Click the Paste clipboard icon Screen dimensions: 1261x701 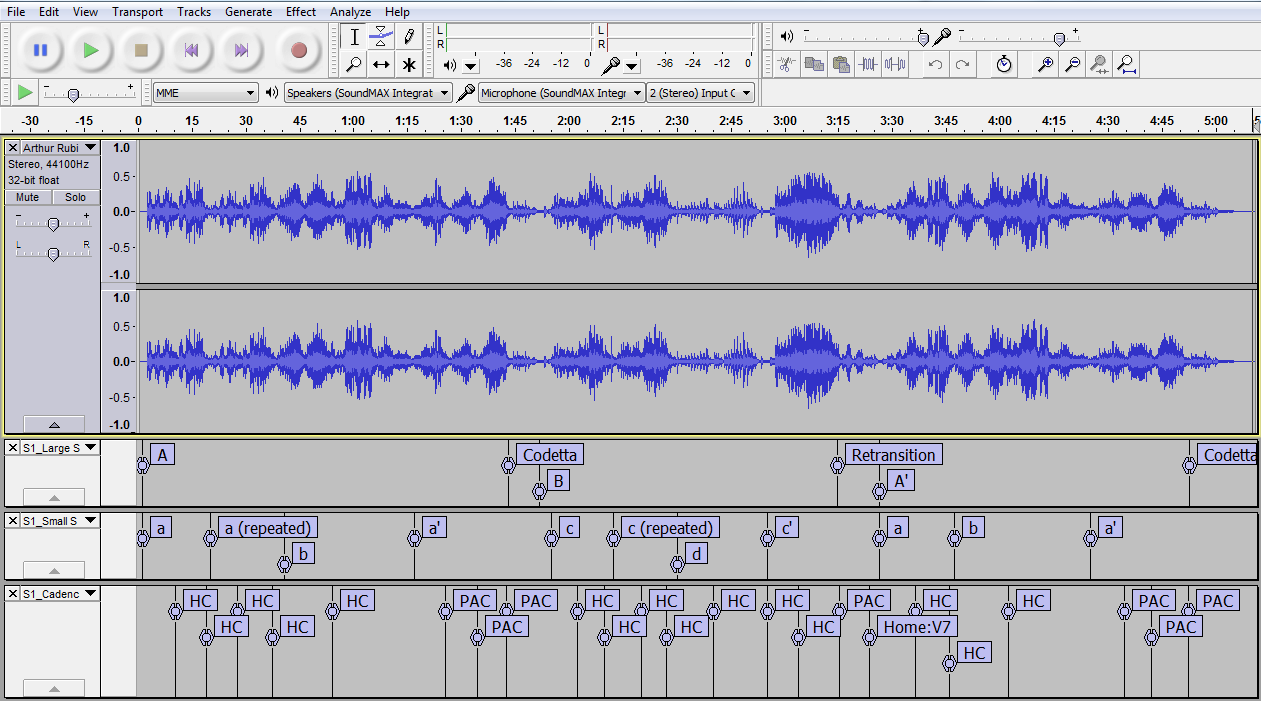[x=841, y=64]
